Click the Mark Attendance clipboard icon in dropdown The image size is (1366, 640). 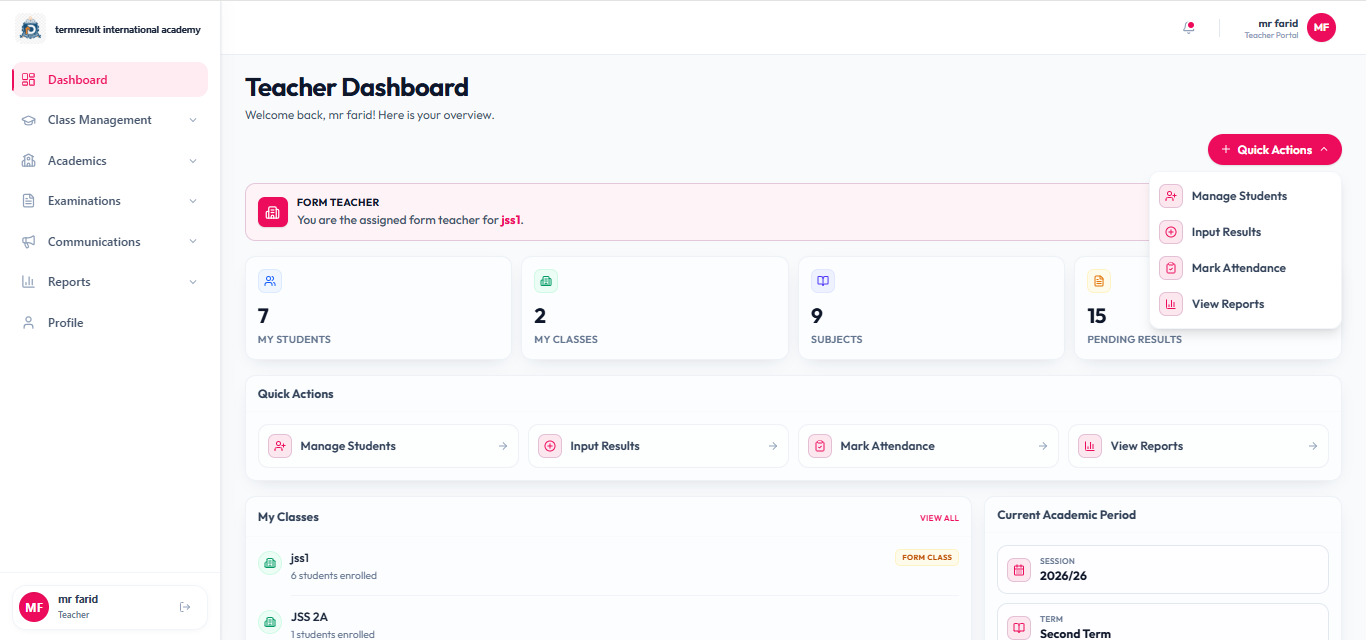[x=1171, y=268]
